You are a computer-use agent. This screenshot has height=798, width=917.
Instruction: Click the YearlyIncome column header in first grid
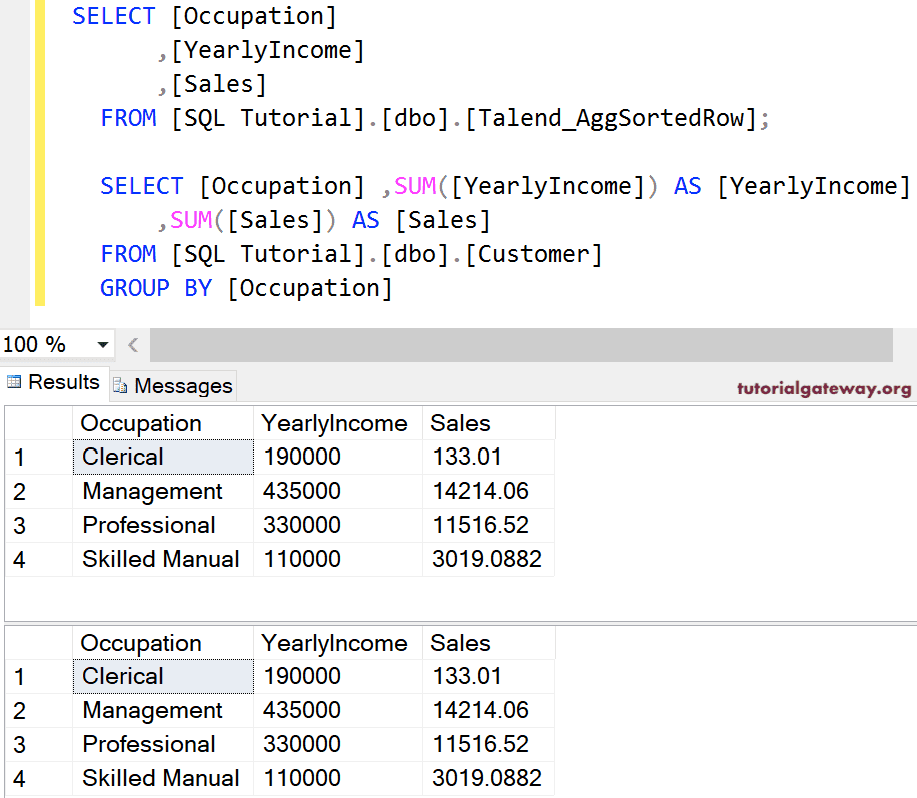tap(334, 423)
